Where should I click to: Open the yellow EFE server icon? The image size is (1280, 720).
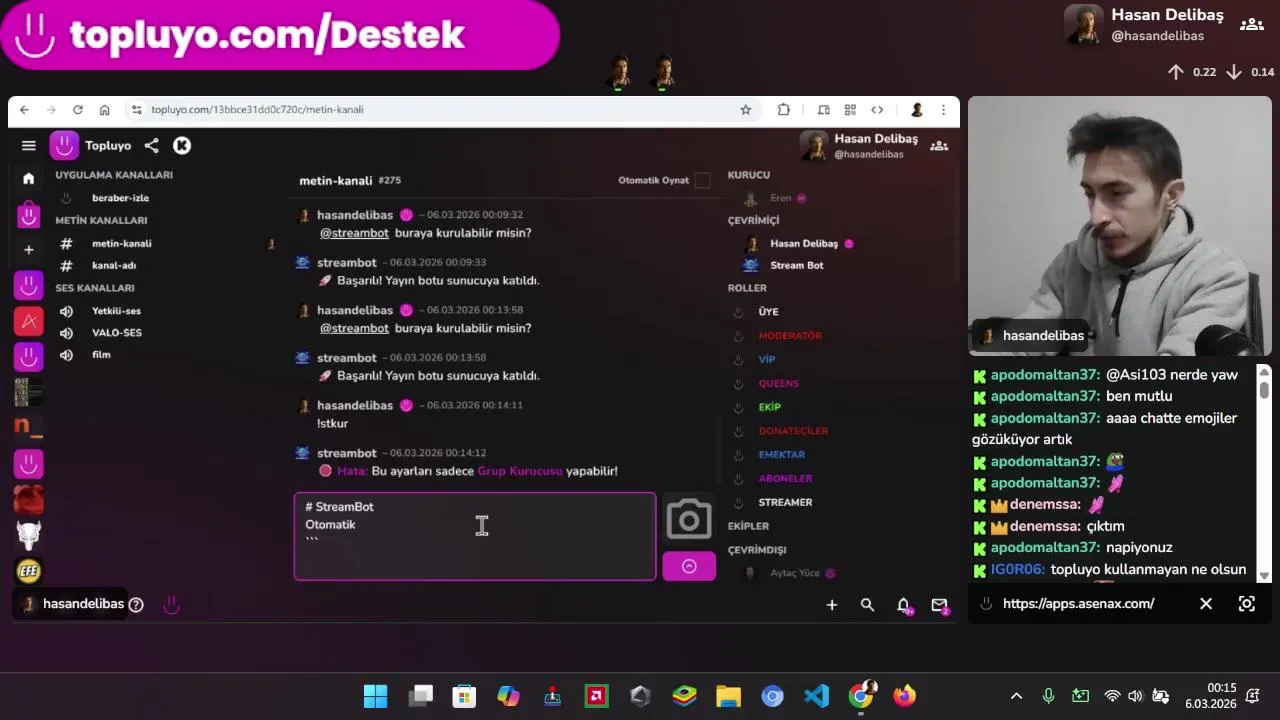pyautogui.click(x=29, y=571)
